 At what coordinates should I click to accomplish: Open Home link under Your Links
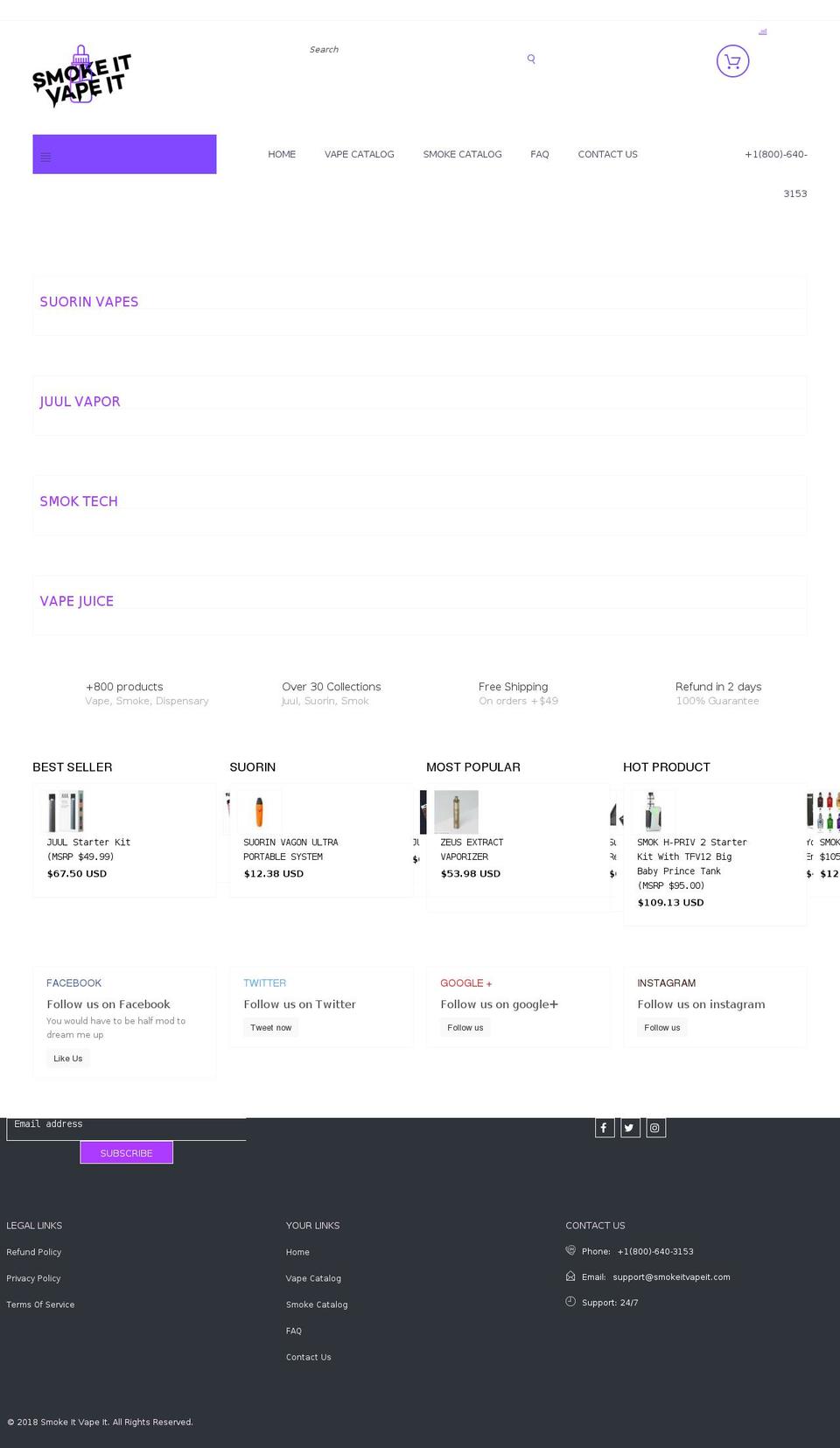(297, 1252)
